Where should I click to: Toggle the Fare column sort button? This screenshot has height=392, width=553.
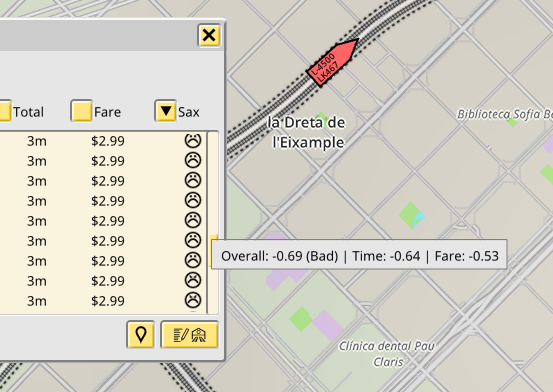pyautogui.click(x=81, y=111)
